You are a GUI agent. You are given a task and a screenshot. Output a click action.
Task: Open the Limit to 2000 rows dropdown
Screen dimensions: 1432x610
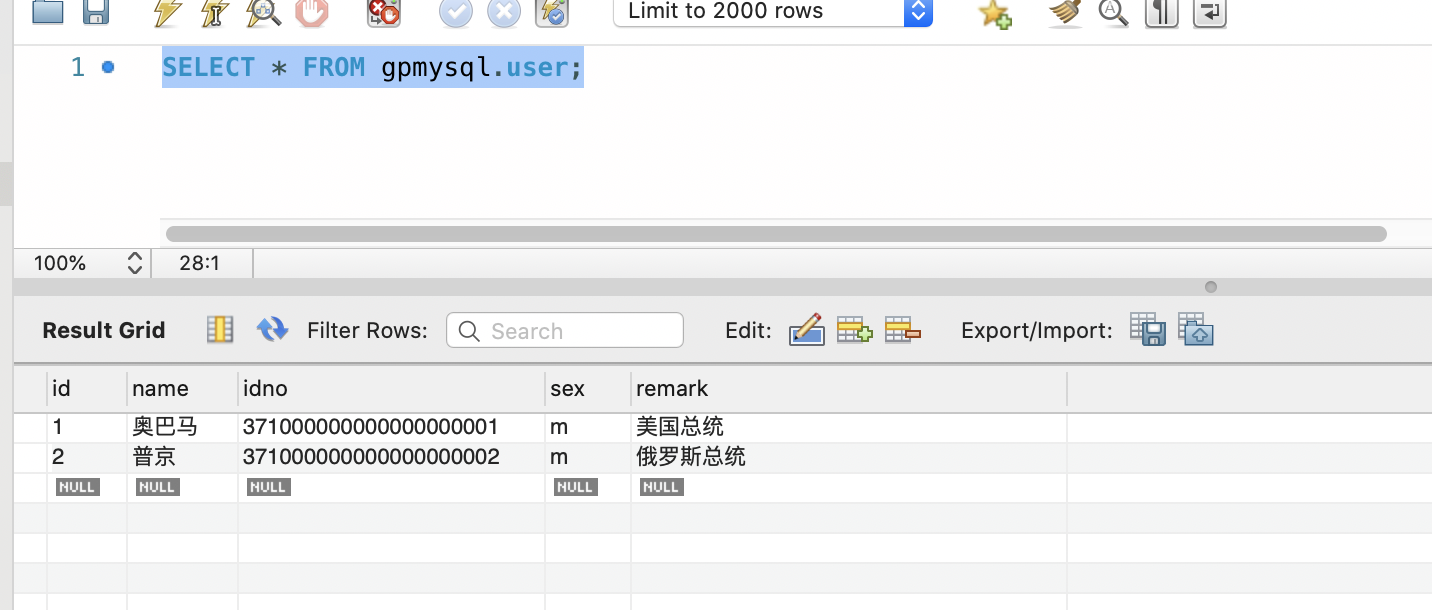click(773, 12)
